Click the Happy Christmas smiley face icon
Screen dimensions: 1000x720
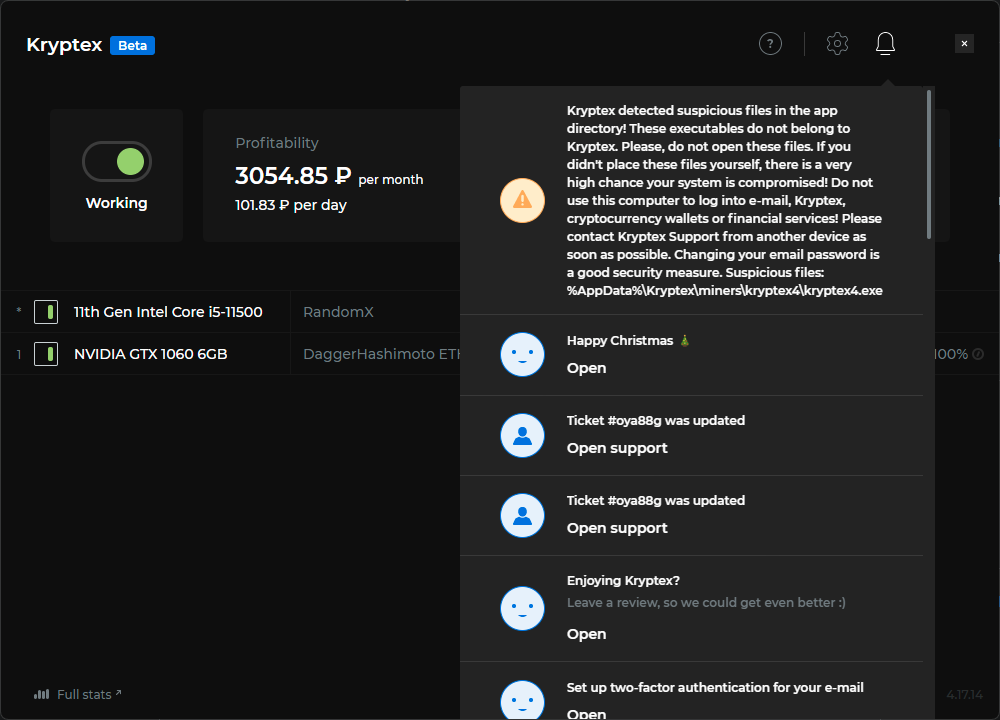click(x=522, y=355)
